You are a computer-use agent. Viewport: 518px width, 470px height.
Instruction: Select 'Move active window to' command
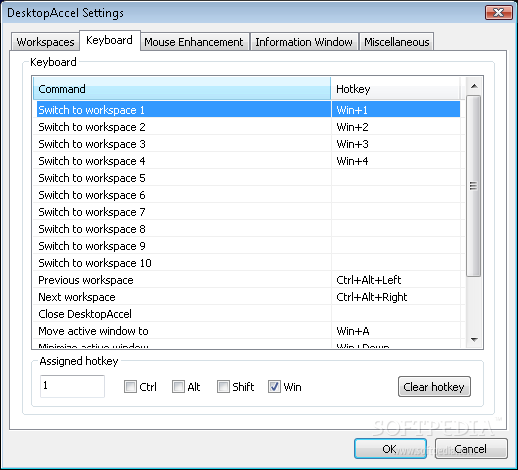tap(248, 331)
